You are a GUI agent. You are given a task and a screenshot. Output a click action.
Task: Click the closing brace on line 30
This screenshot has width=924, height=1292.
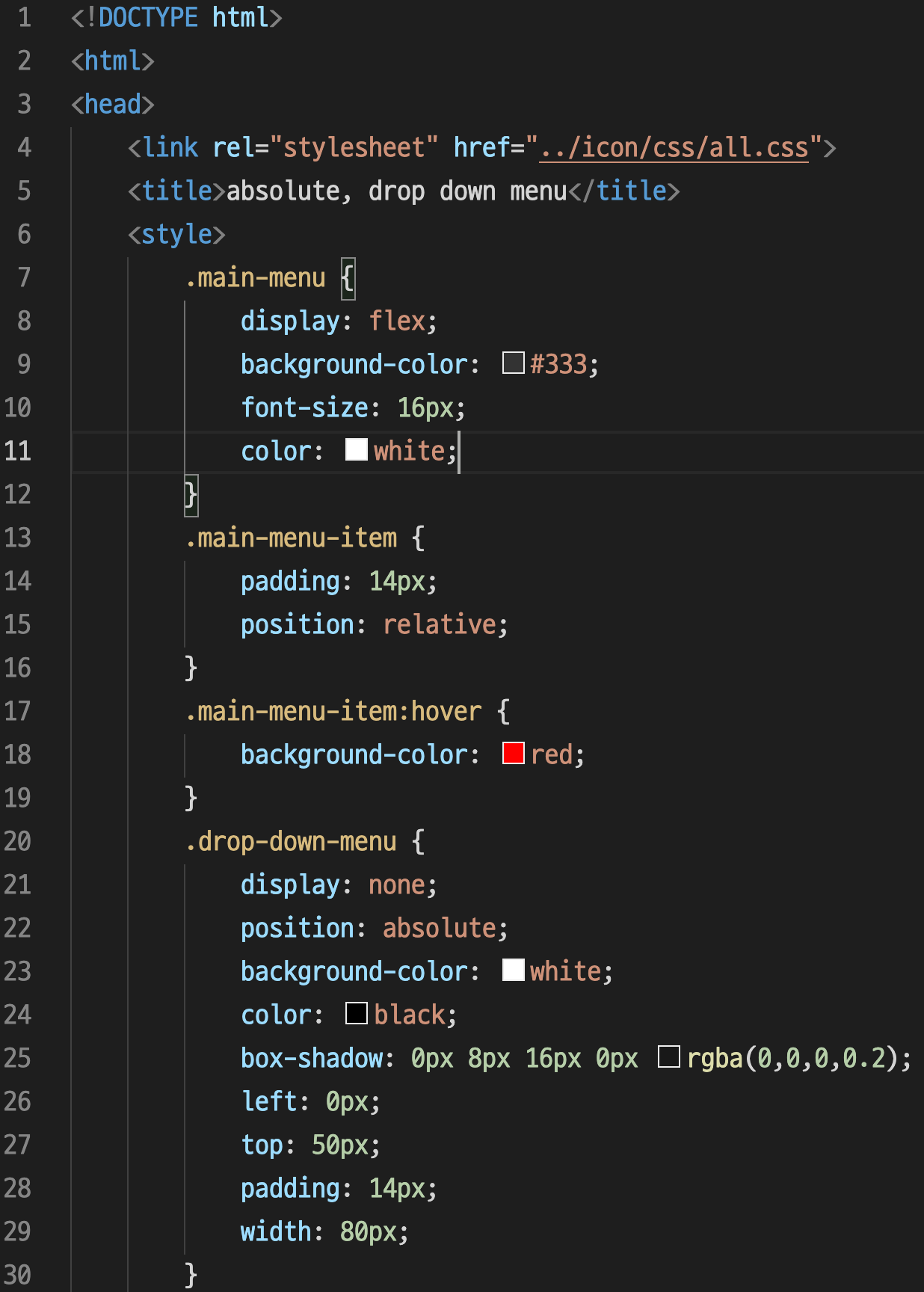[x=191, y=1275]
